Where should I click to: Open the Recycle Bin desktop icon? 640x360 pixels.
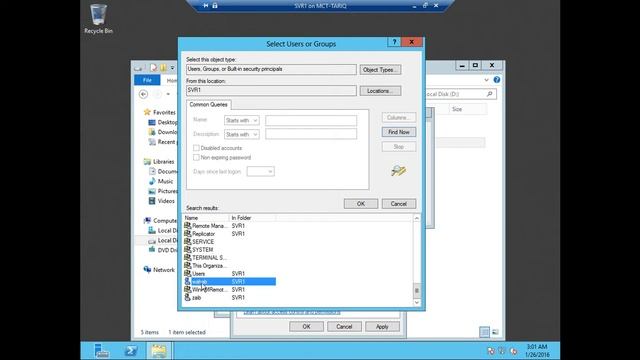coord(98,19)
